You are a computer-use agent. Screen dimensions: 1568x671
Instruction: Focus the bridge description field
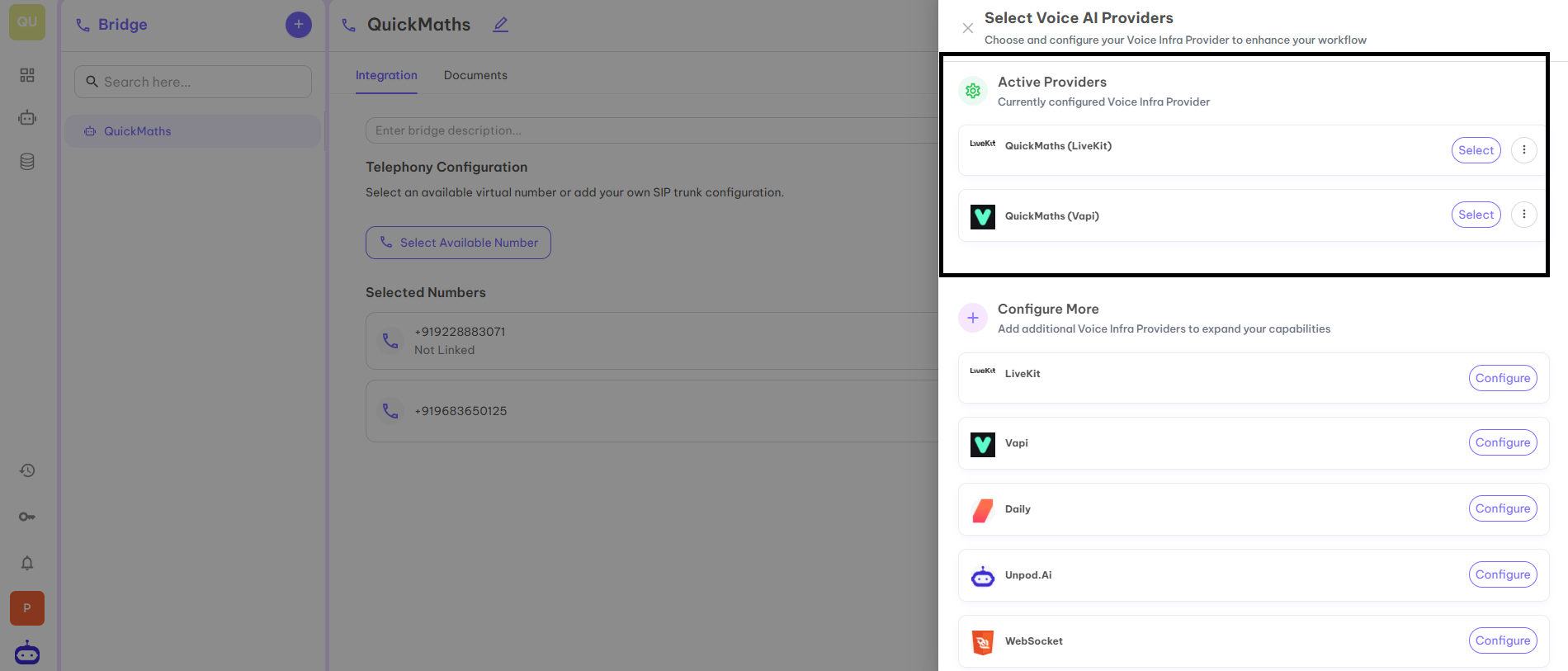point(651,130)
